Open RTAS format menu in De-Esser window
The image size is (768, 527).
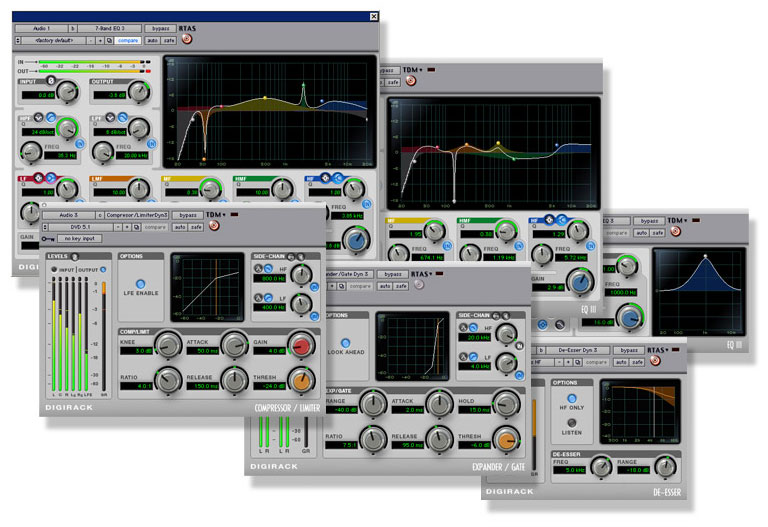point(657,350)
